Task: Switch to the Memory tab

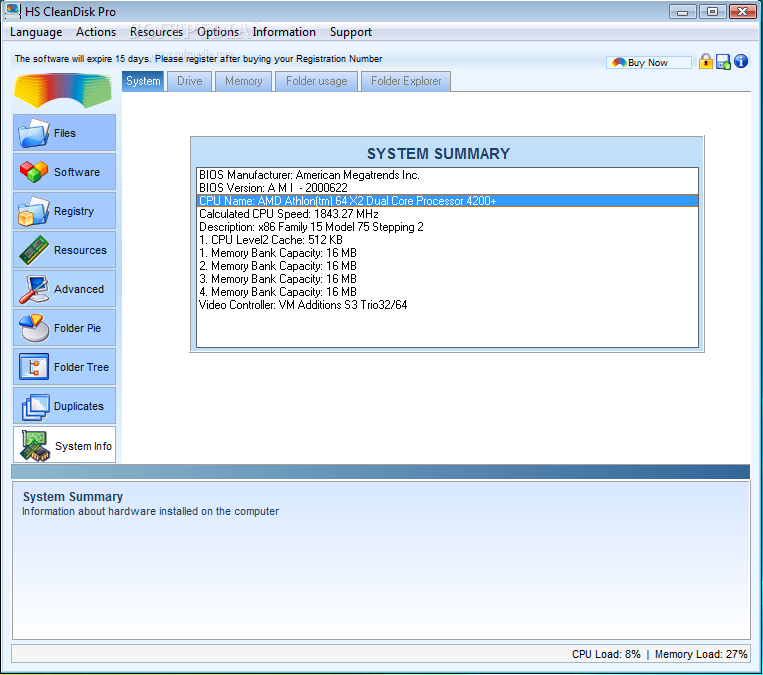Action: click(x=244, y=81)
